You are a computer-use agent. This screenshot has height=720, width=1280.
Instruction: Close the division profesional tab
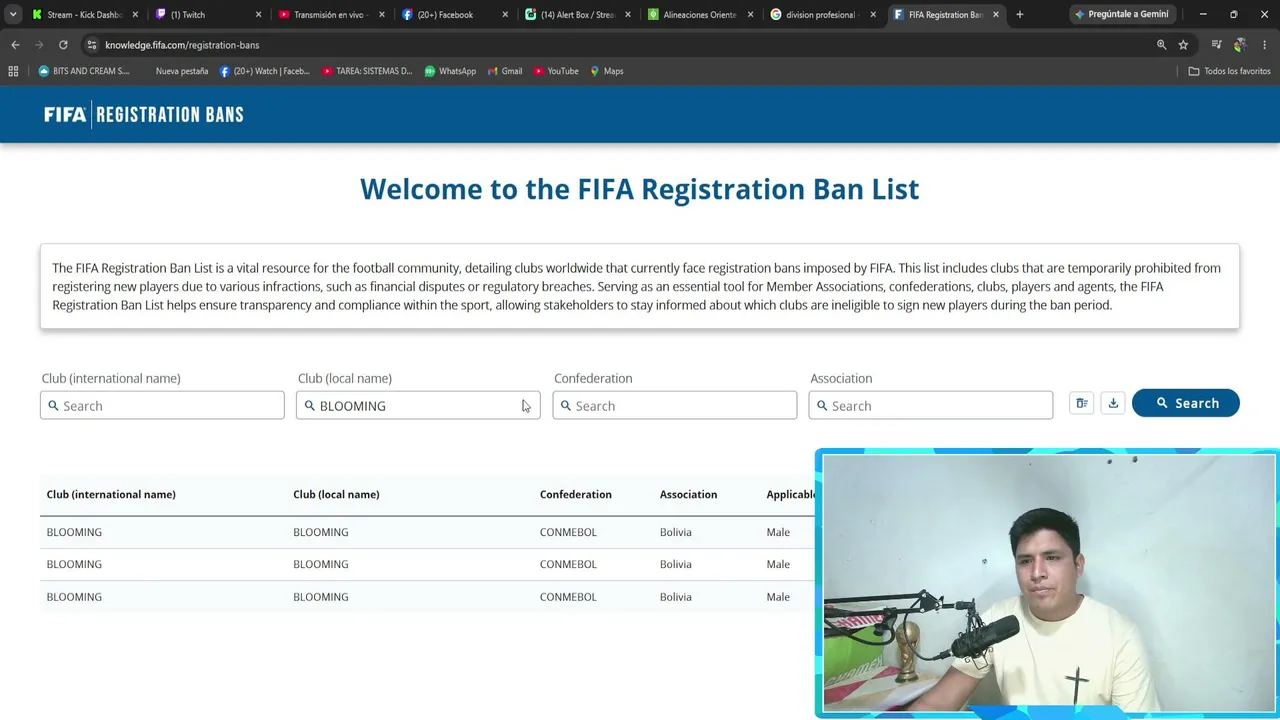[873, 15]
